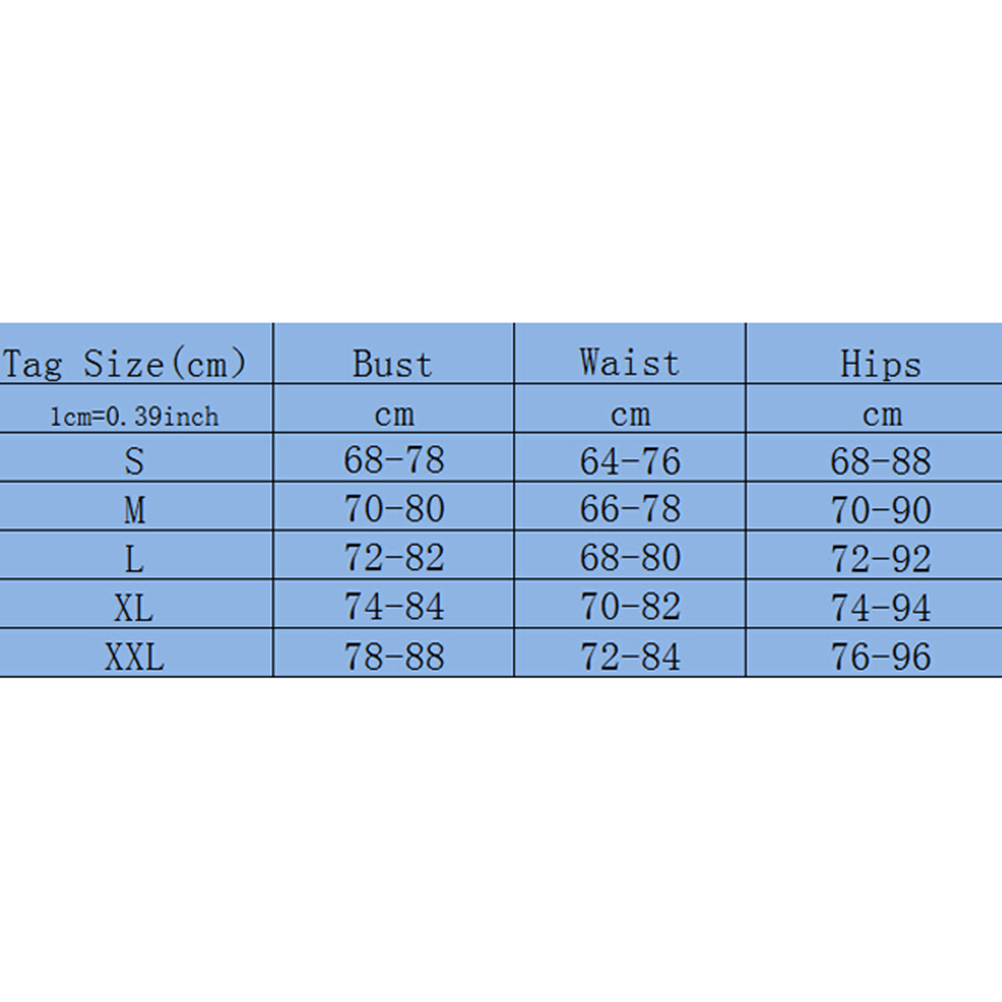The height and width of the screenshot is (1002, 1002).
Task: Click the L size row label
Action: [x=134, y=558]
